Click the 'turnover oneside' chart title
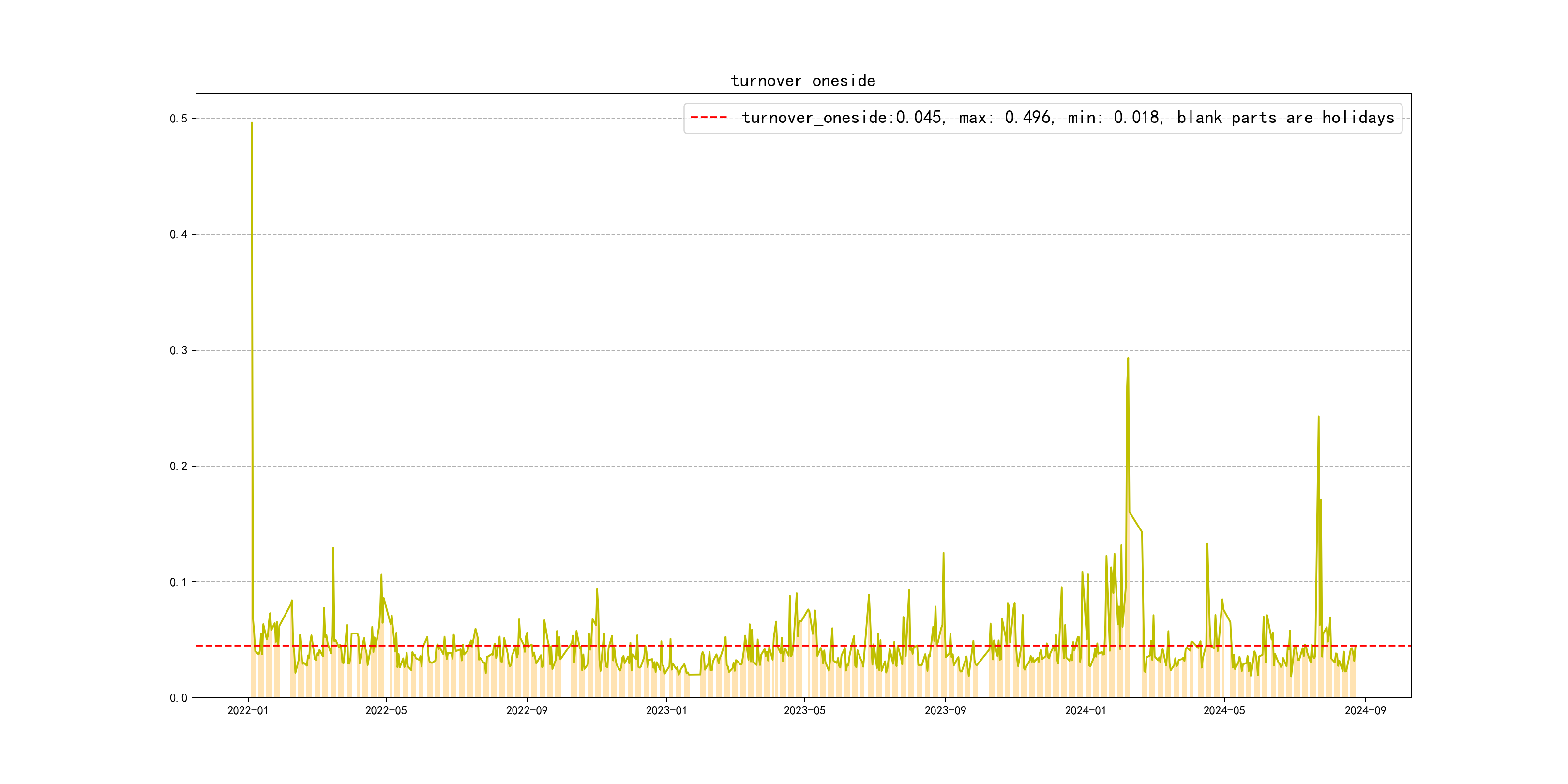This screenshot has height=784, width=1568. click(x=803, y=81)
